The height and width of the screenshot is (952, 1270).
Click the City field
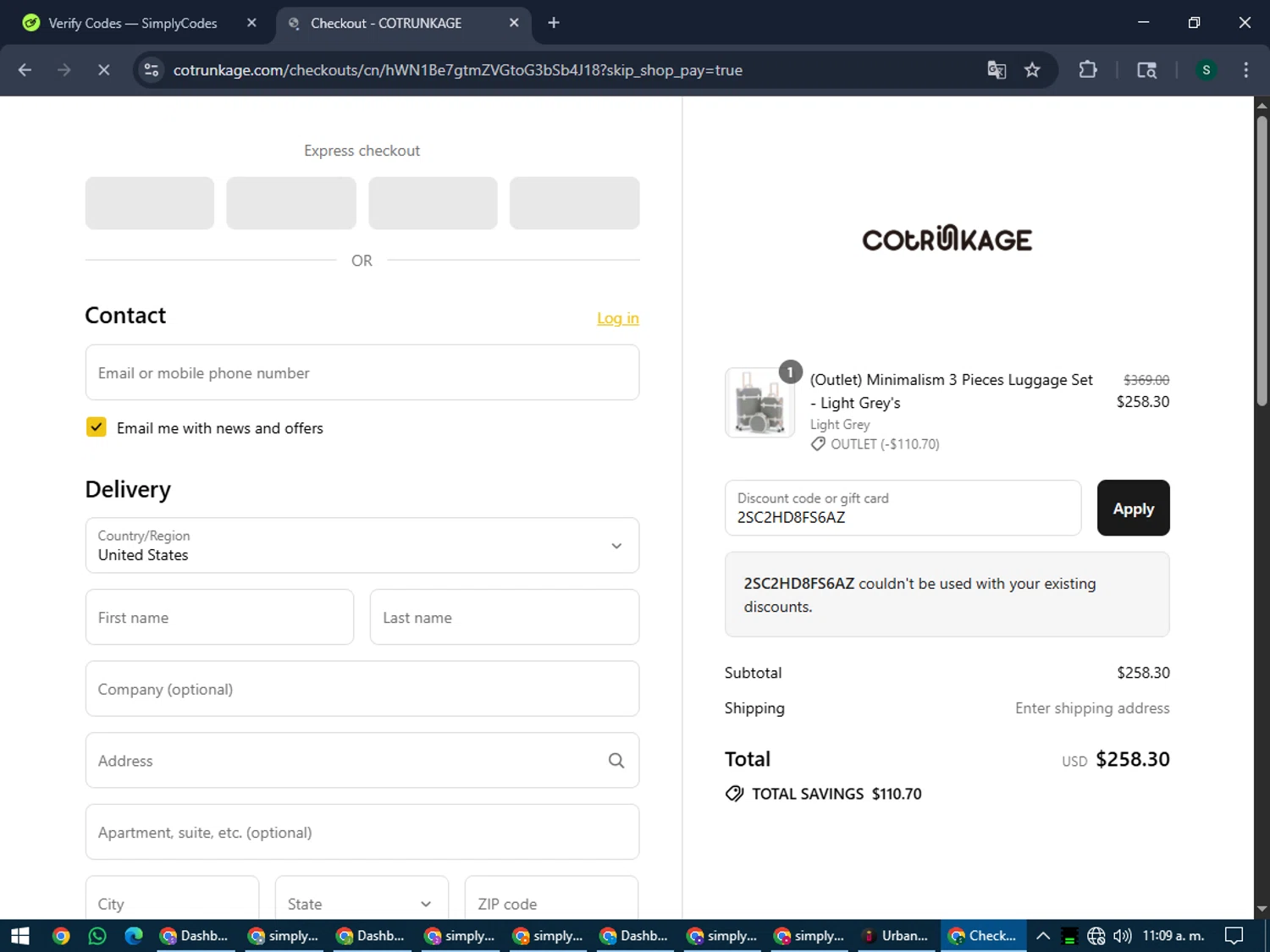pos(172,900)
